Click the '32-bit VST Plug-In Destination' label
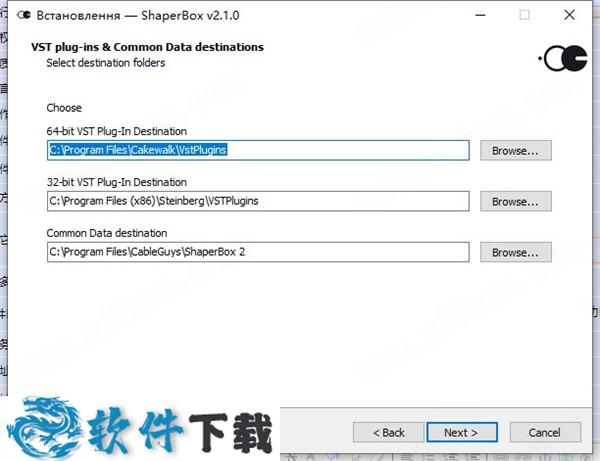Viewport: 600px width, 461px height. [x=117, y=182]
